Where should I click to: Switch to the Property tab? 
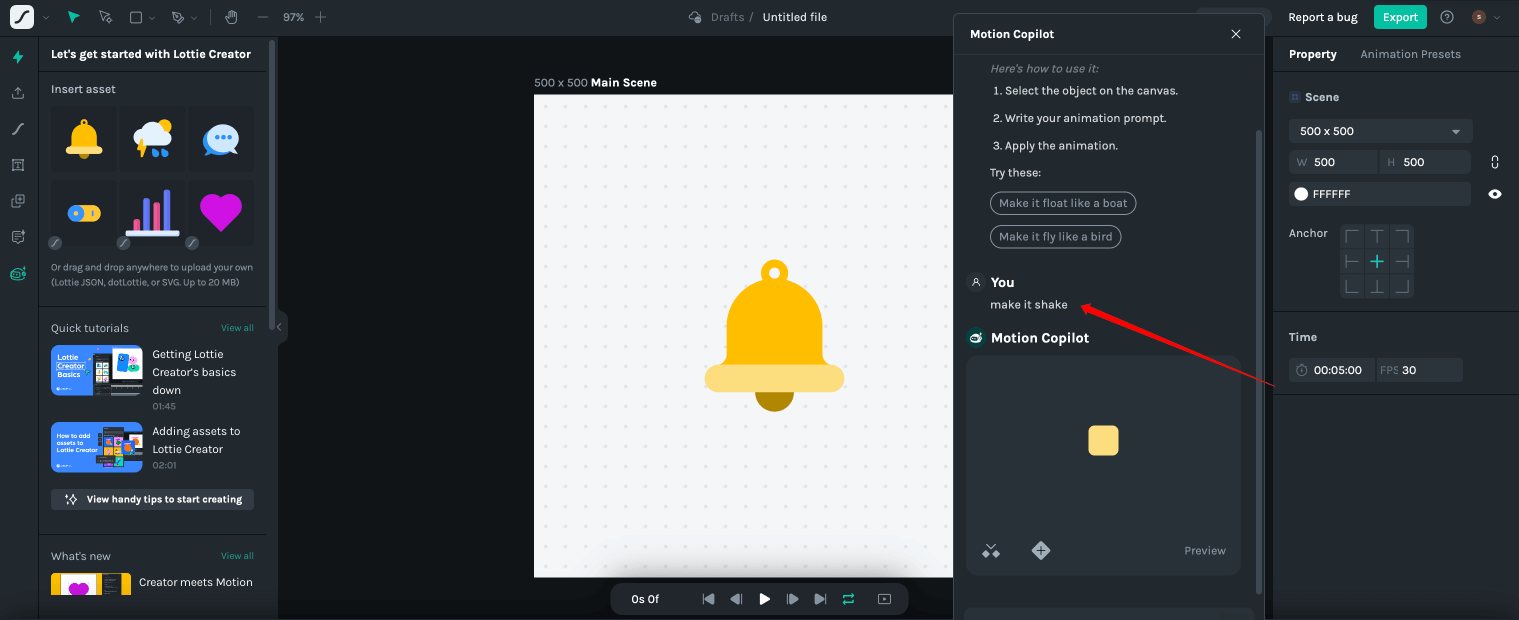(1312, 54)
